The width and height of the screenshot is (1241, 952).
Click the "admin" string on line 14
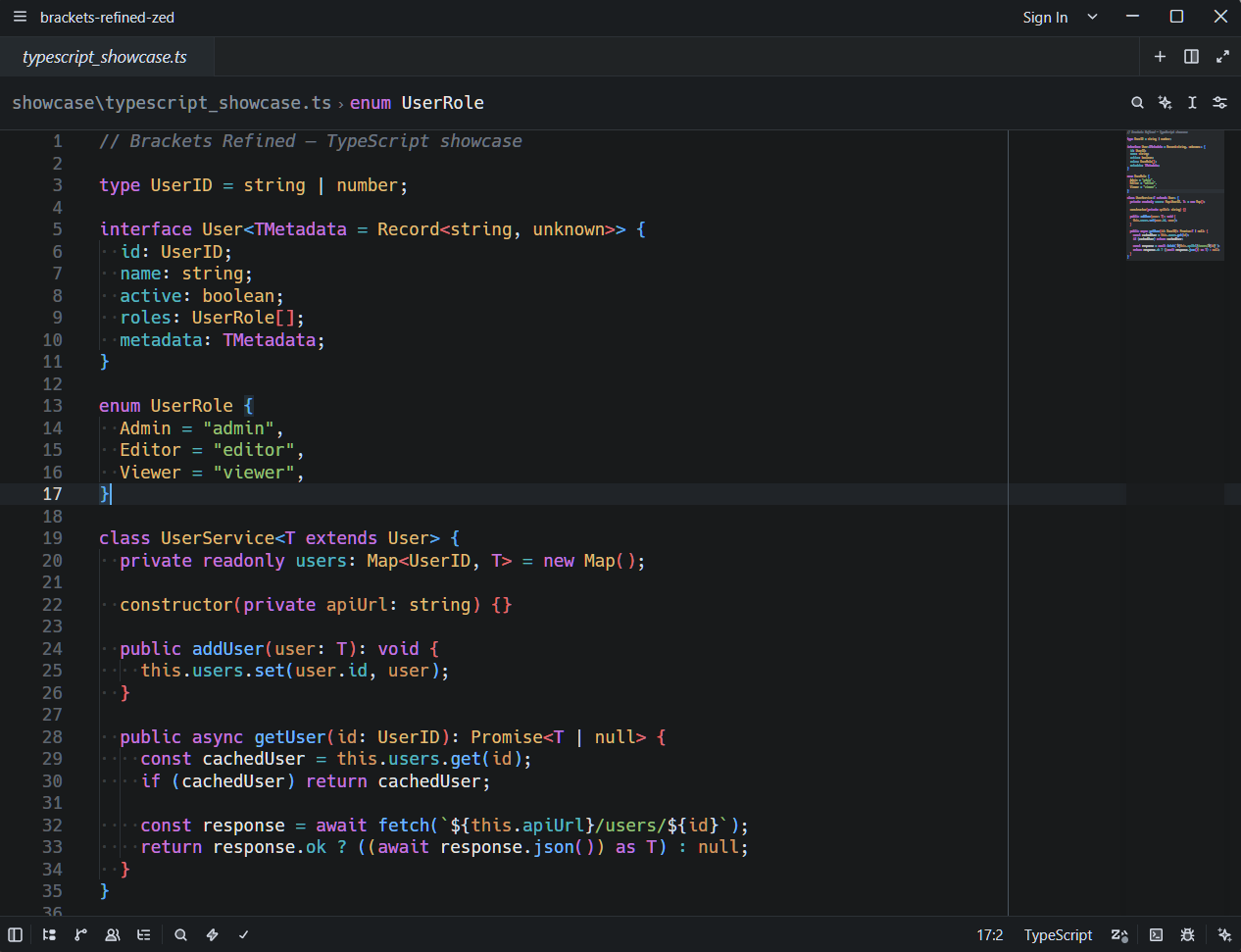coord(238,428)
